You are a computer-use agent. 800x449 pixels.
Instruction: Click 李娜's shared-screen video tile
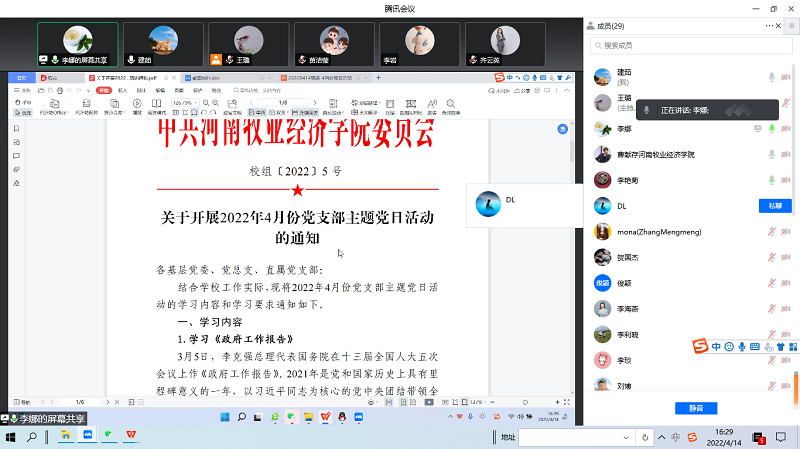pos(76,43)
